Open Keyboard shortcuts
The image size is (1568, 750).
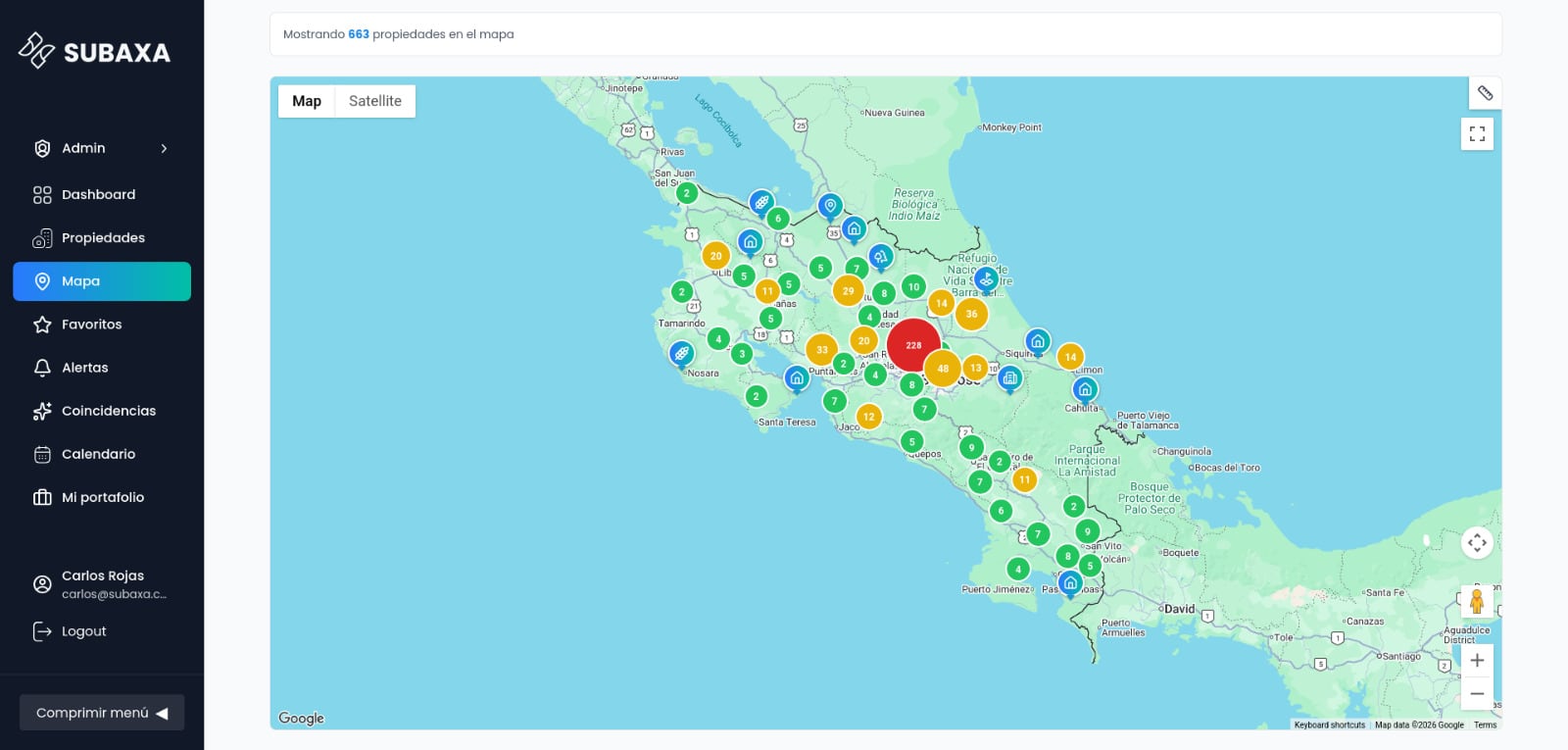click(x=1329, y=725)
